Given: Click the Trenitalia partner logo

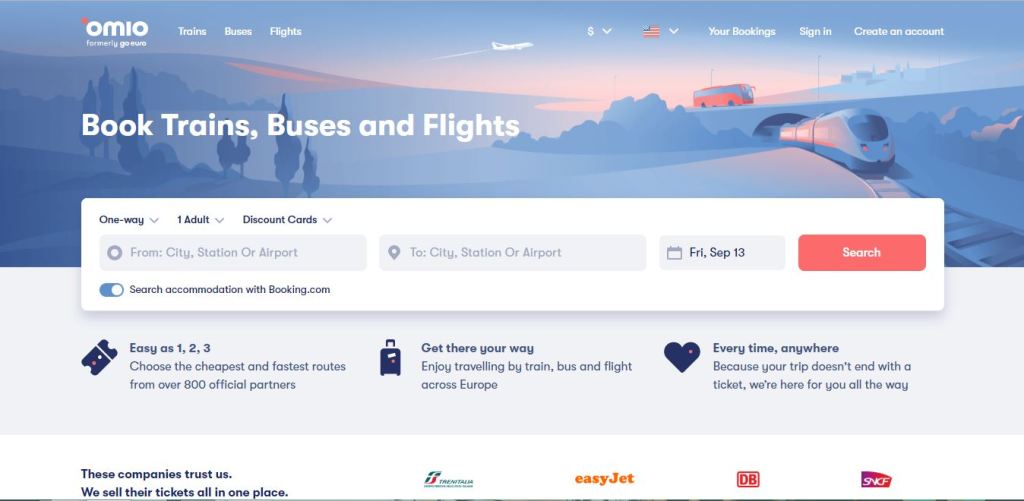Looking at the screenshot, I should coord(449,480).
